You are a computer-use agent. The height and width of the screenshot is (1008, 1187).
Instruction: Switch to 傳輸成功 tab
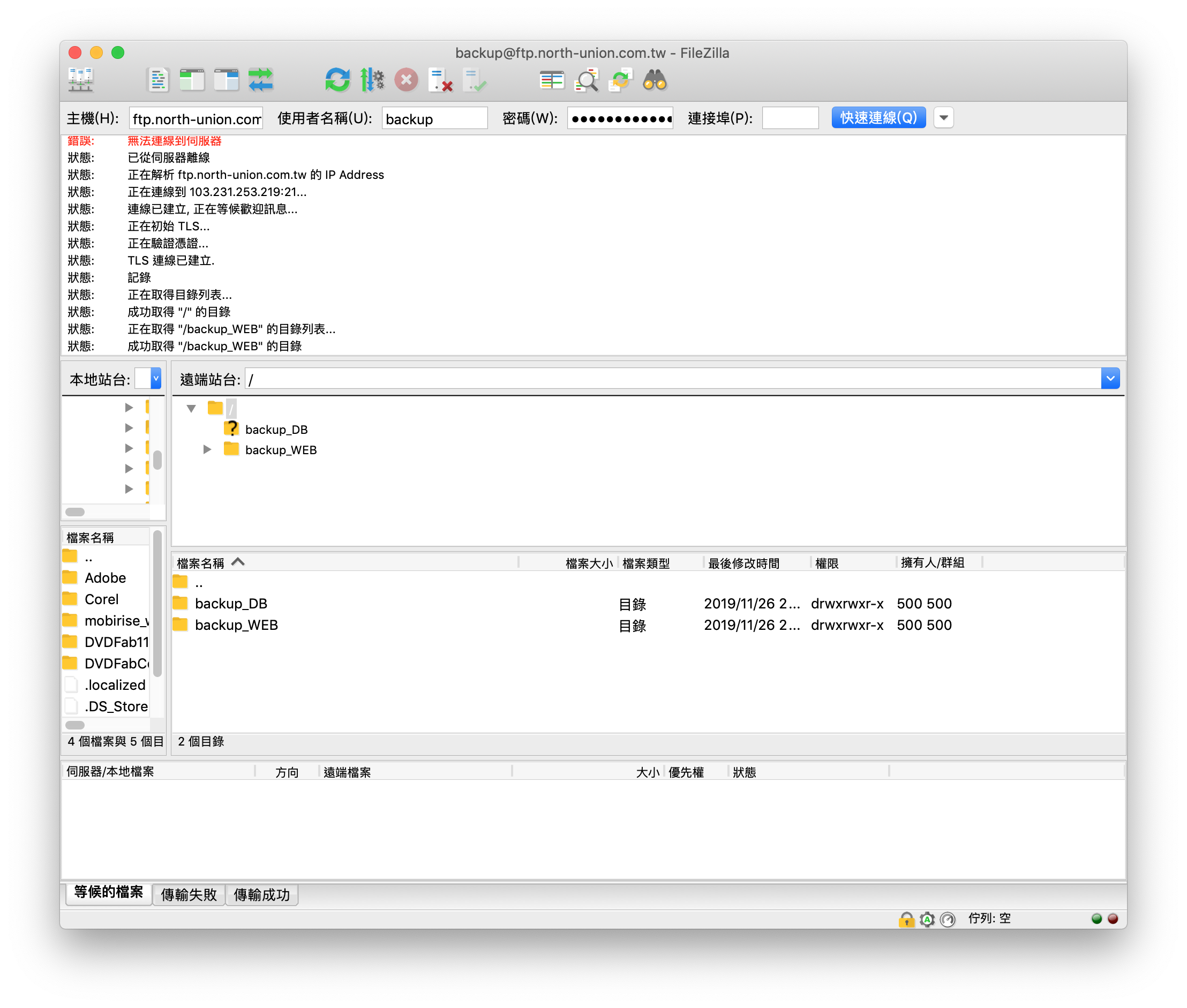262,894
